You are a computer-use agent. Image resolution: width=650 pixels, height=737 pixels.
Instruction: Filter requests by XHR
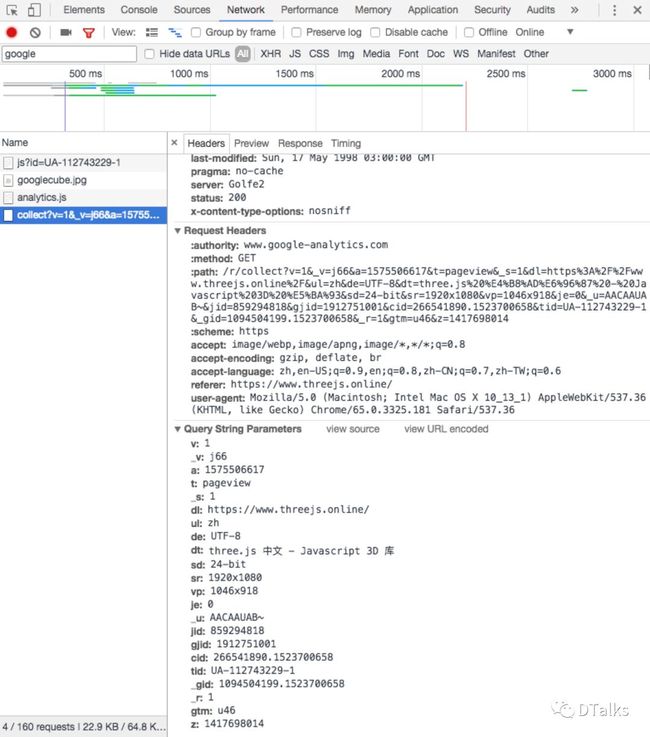click(x=271, y=54)
